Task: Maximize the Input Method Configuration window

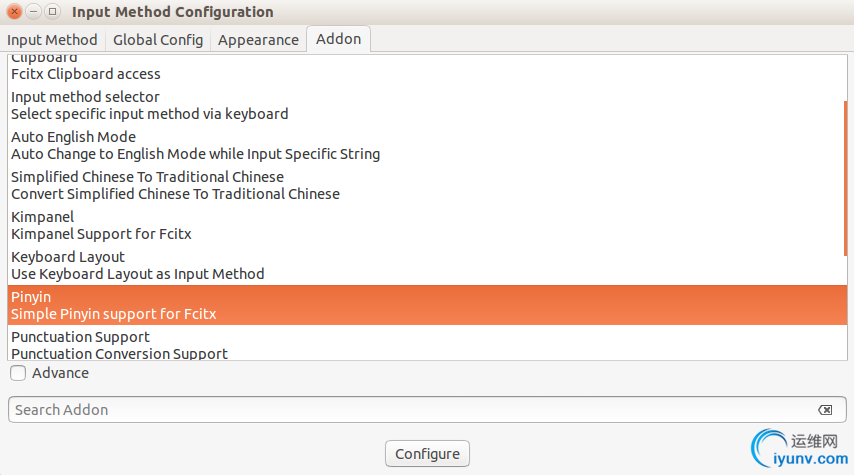Action: click(x=52, y=11)
